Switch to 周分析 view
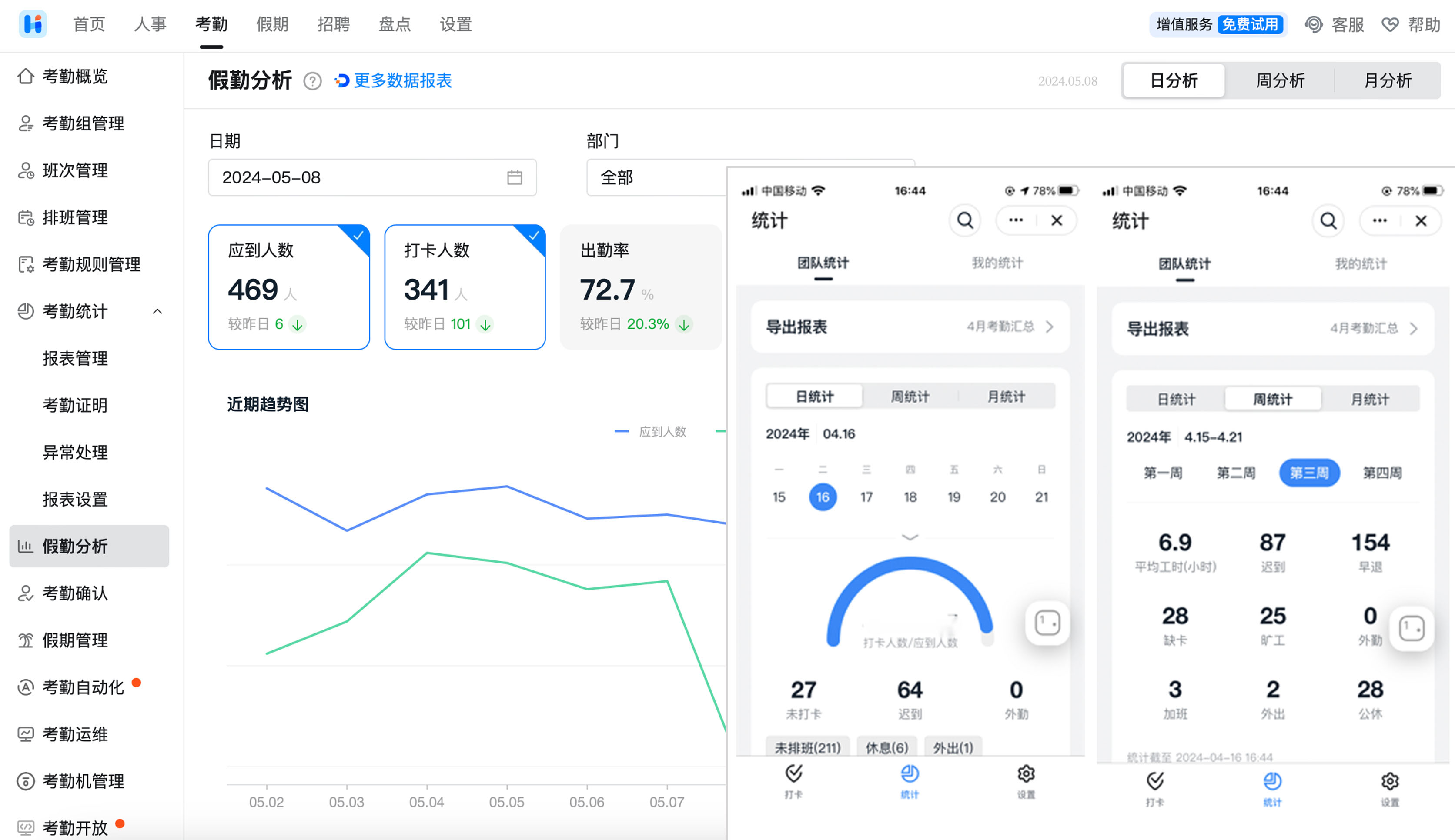 tap(1280, 81)
